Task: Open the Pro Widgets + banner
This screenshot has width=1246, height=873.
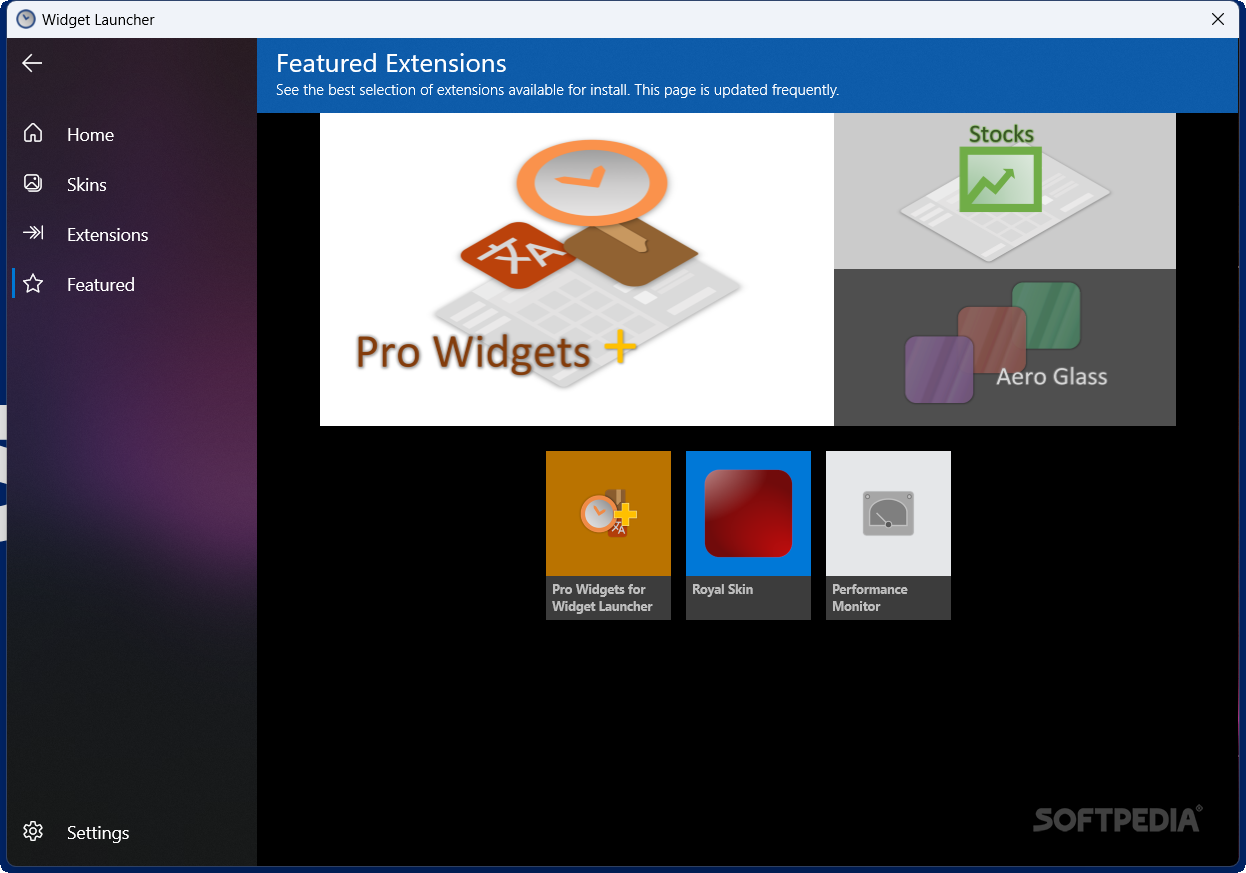Action: [577, 269]
